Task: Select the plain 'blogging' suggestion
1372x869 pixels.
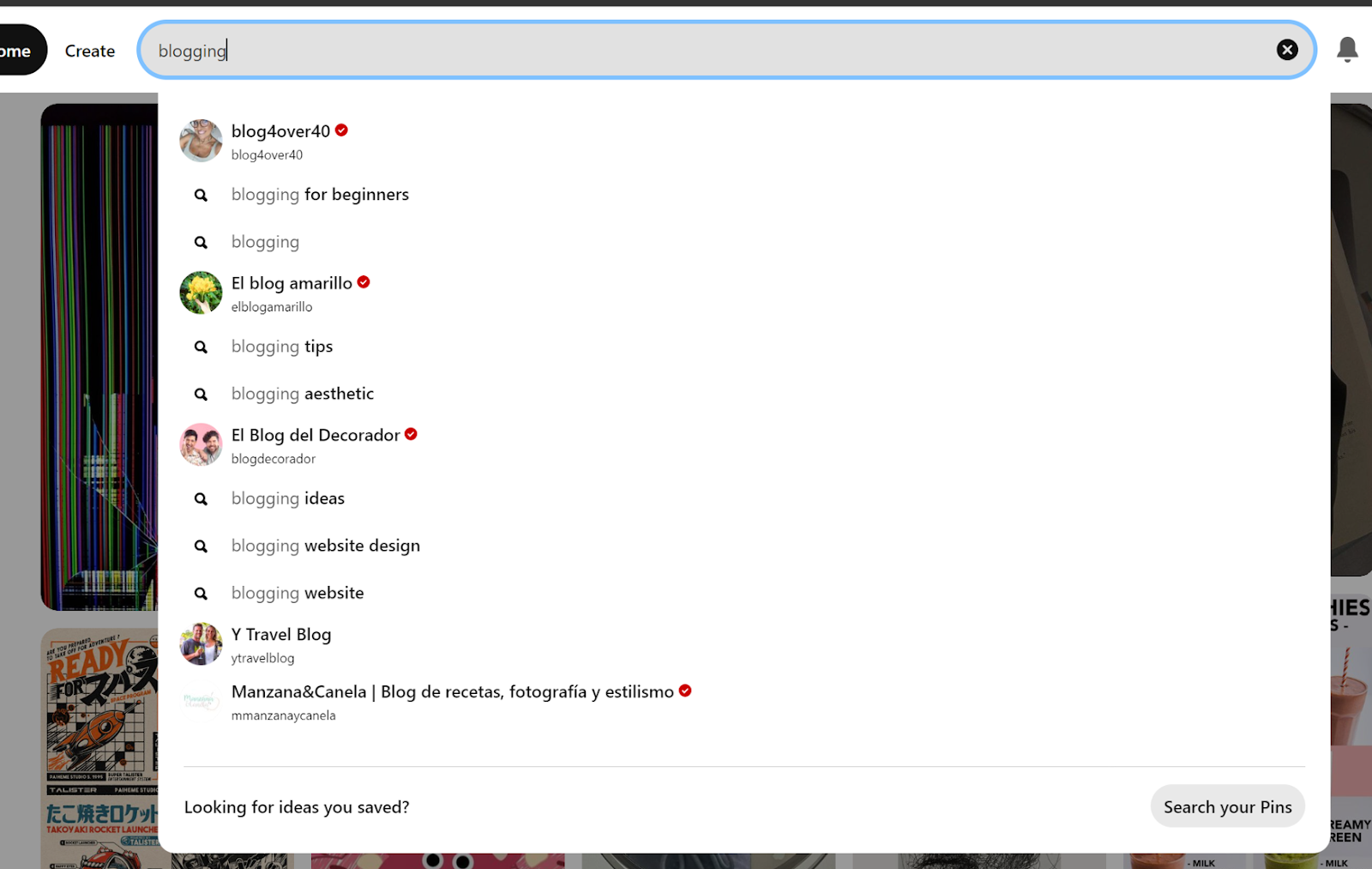Action: [x=265, y=242]
